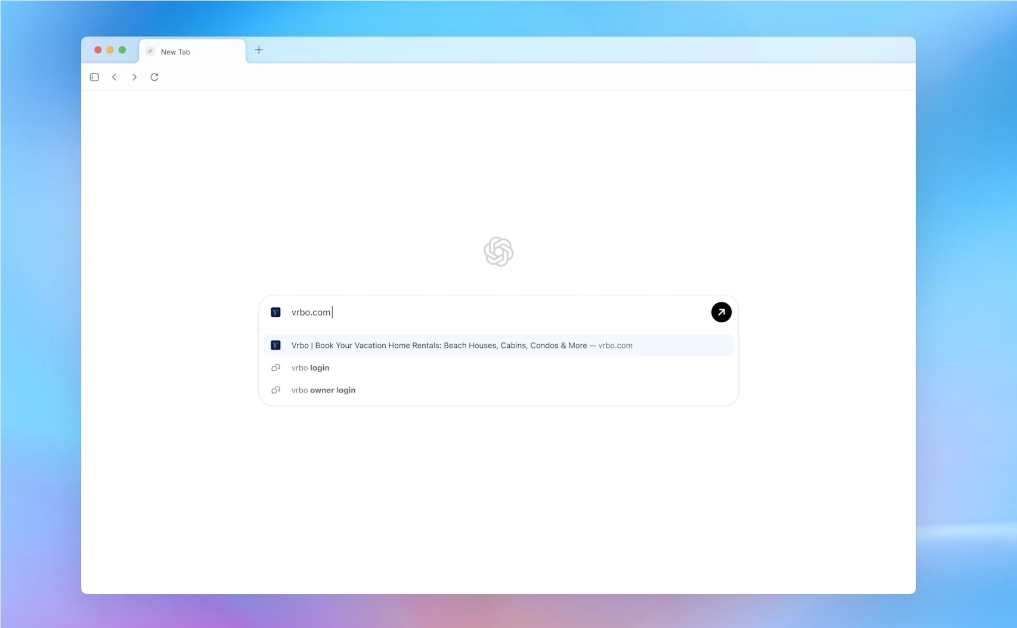Reload the page with the refresh icon
This screenshot has width=1017, height=628.
pyautogui.click(x=154, y=77)
